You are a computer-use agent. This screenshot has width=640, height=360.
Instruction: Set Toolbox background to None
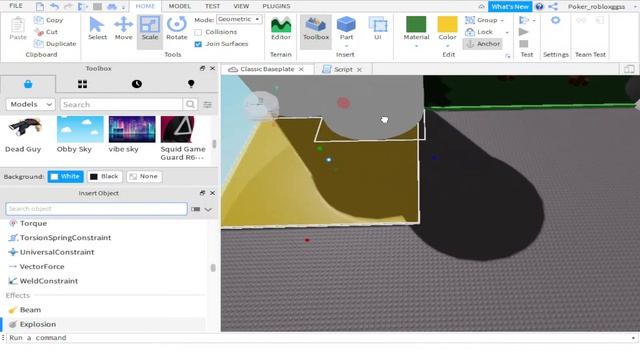point(144,176)
